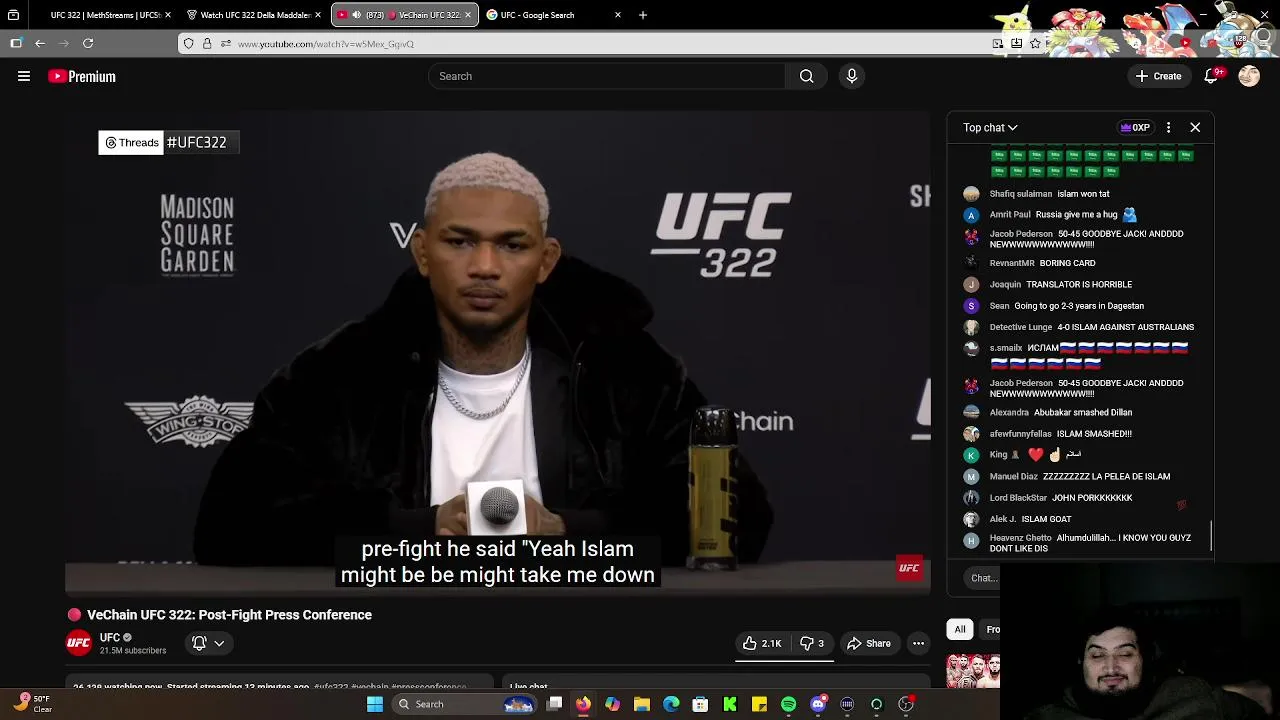Click the Create button
The image size is (1280, 720).
pyautogui.click(x=1159, y=76)
